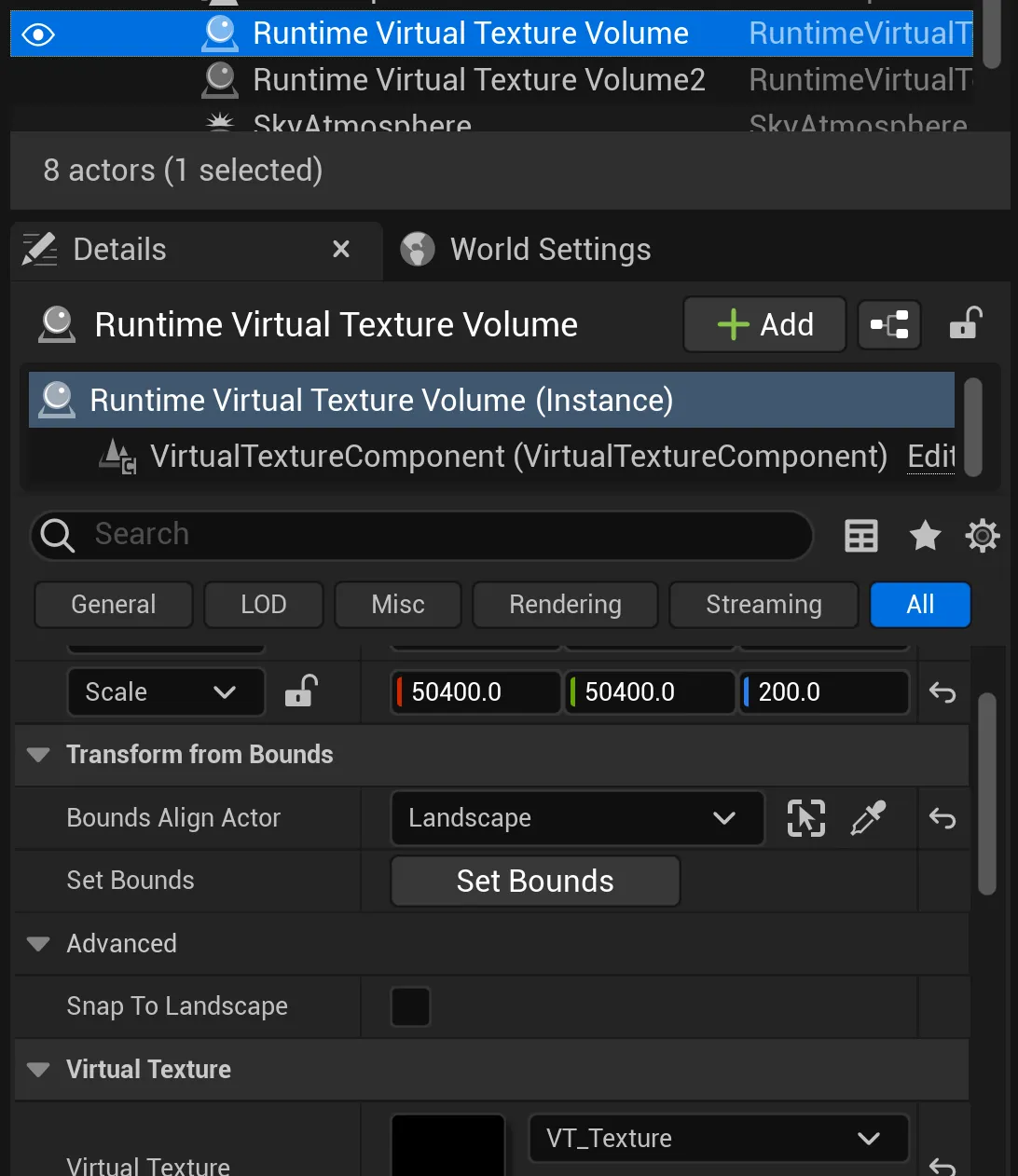This screenshot has width=1018, height=1176.
Task: Enable Snap To Landscape checkbox
Action: [410, 1007]
